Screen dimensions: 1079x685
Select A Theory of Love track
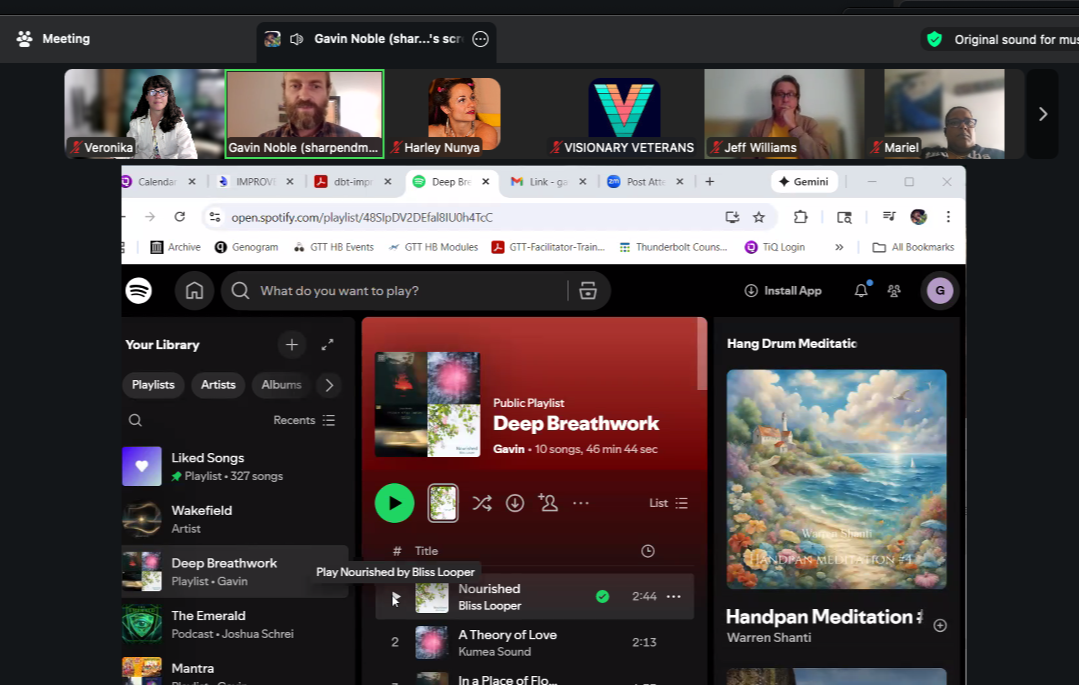534,642
